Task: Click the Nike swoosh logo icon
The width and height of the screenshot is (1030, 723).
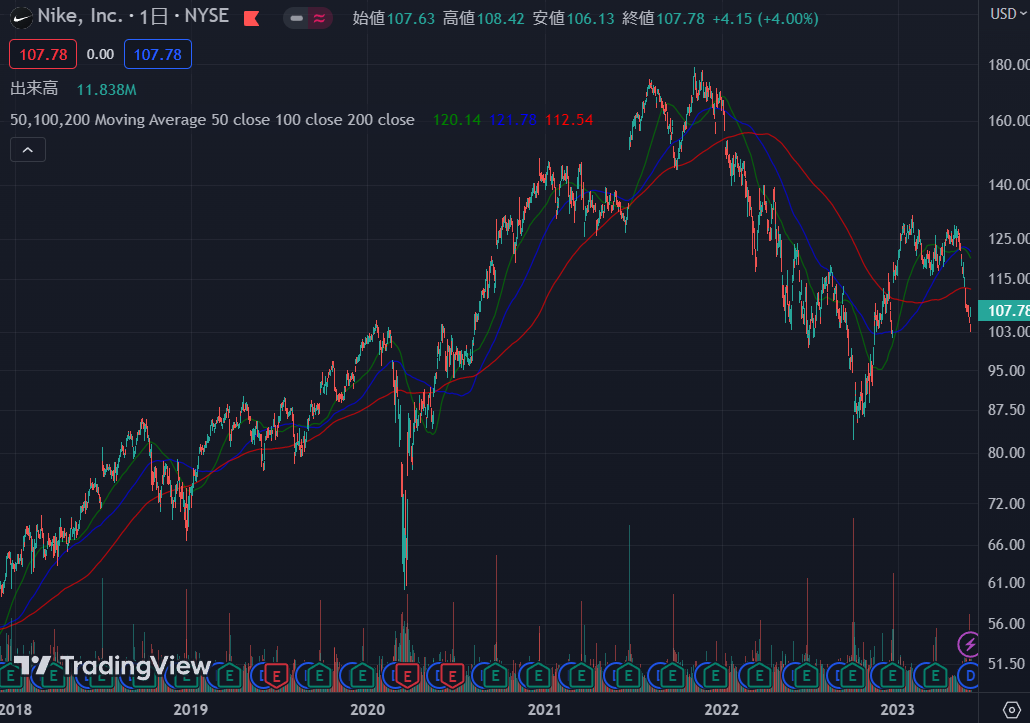Action: coord(22,18)
